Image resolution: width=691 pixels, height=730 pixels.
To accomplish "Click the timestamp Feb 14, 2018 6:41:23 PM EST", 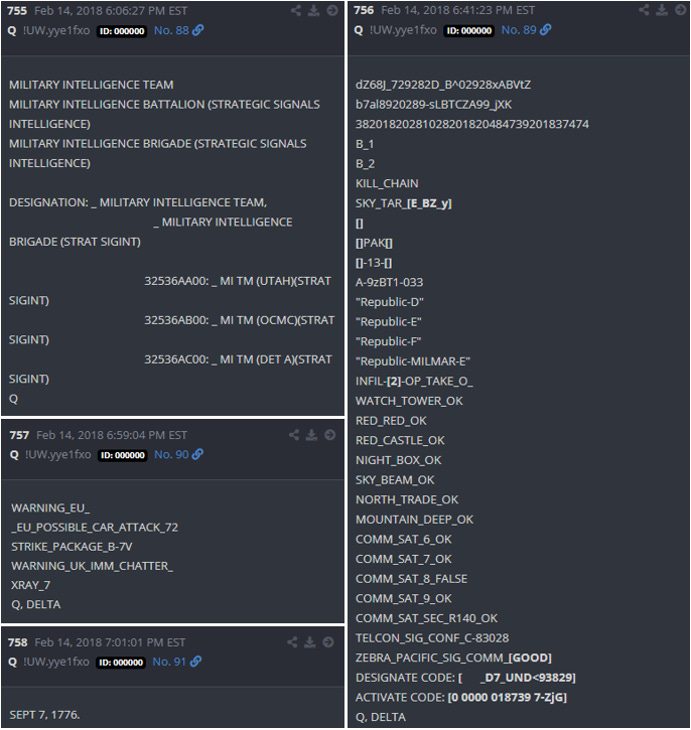I will point(458,10).
